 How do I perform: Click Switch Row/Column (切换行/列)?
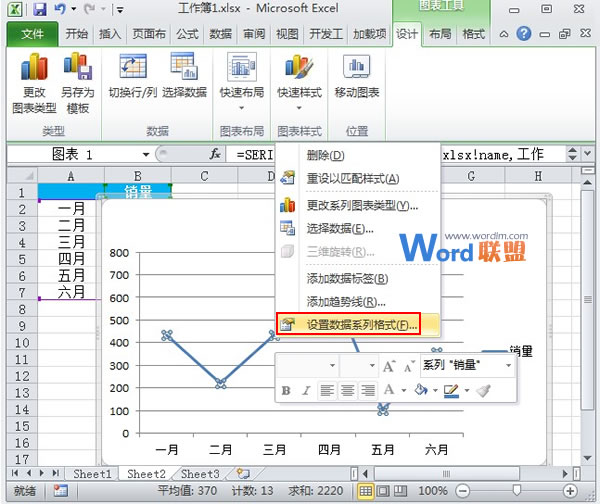click(x=132, y=76)
